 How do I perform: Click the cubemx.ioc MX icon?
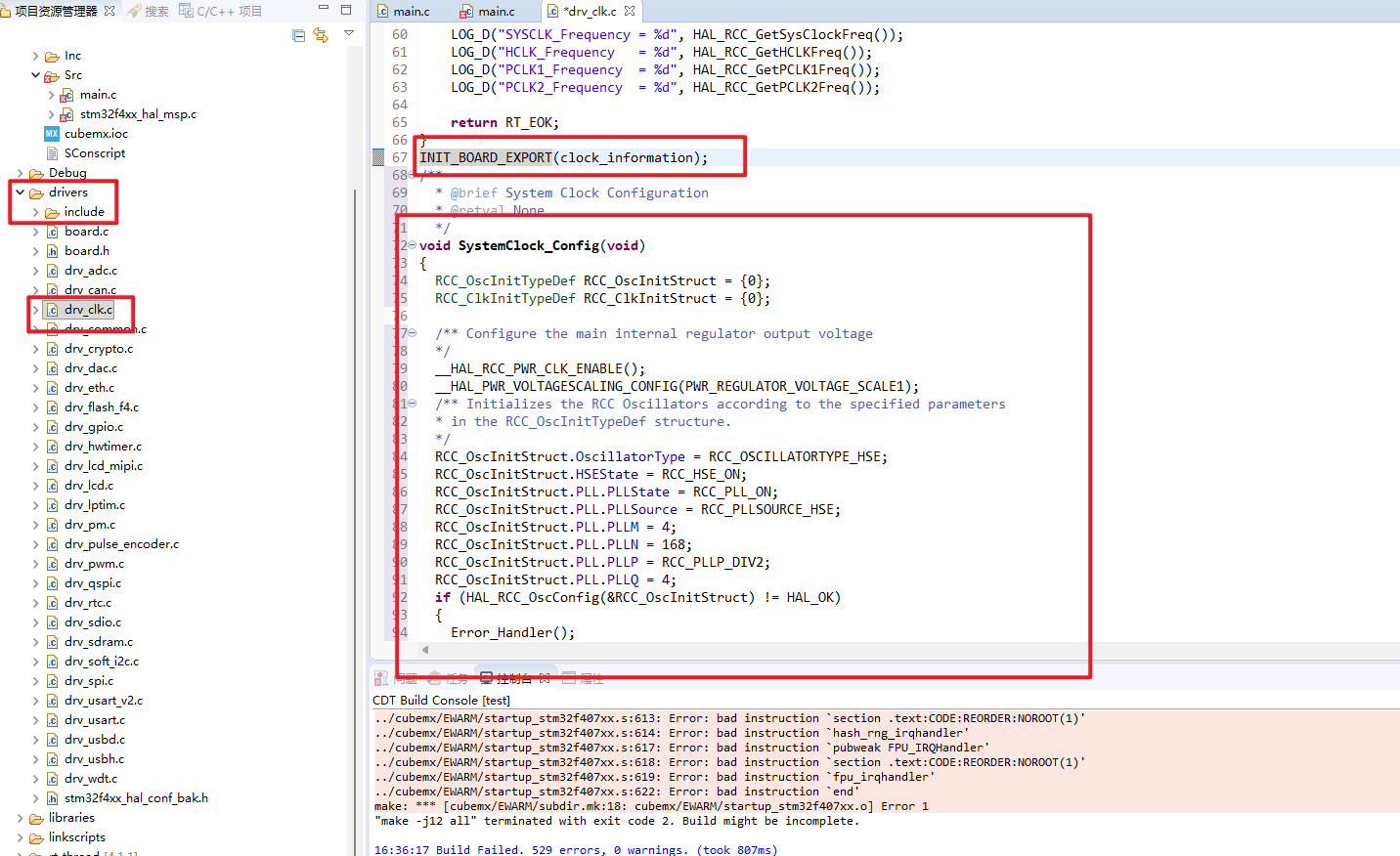[x=52, y=134]
